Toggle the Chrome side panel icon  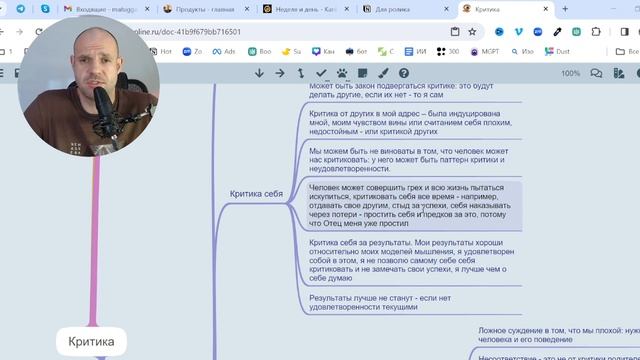tap(624, 31)
